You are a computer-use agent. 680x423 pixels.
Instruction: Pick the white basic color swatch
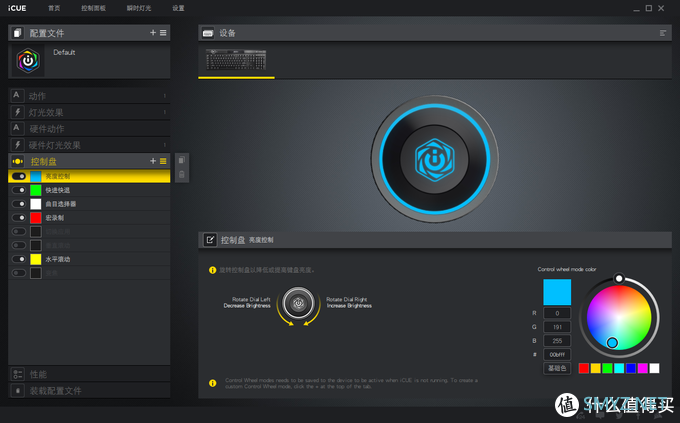654,368
